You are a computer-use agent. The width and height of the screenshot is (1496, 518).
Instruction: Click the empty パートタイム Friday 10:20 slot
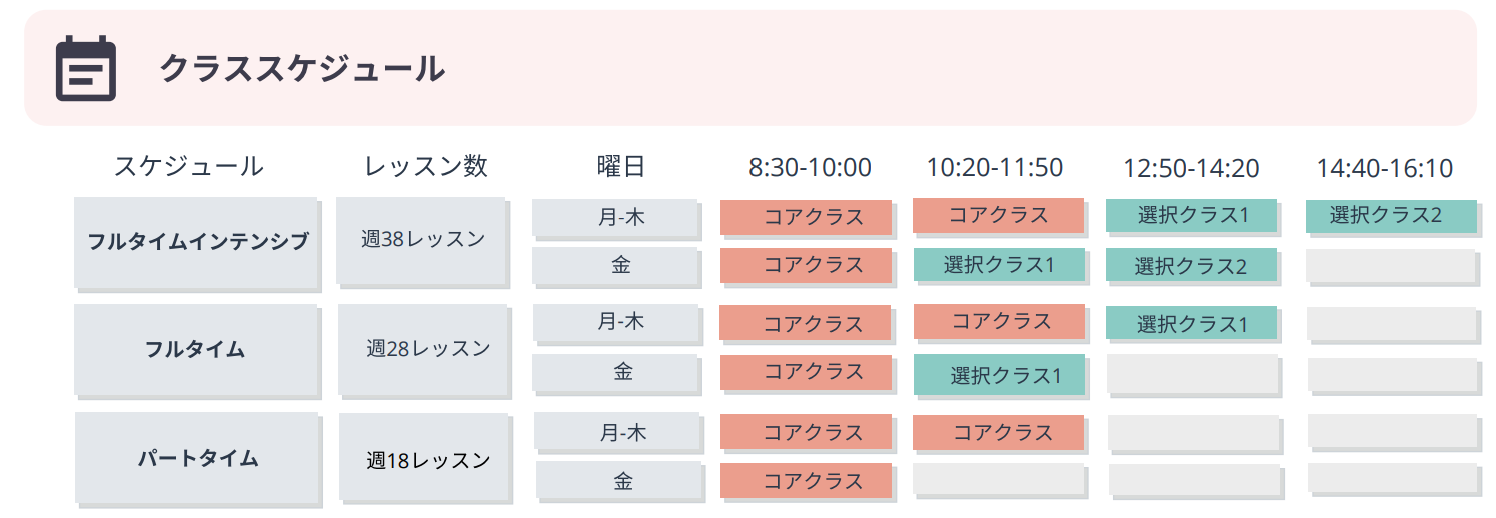pos(999,479)
